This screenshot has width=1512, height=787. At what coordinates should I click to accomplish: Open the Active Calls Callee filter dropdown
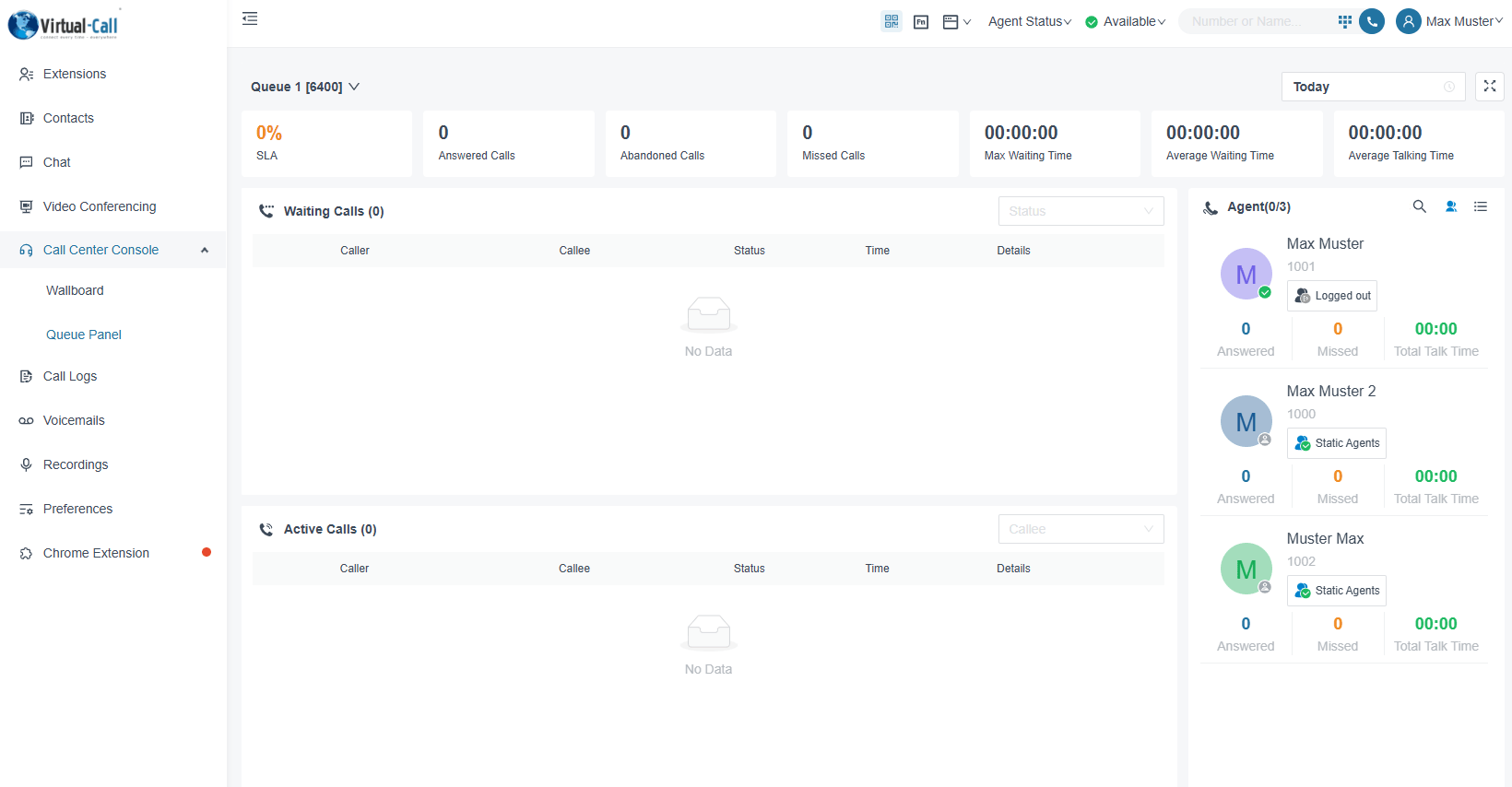click(x=1081, y=529)
